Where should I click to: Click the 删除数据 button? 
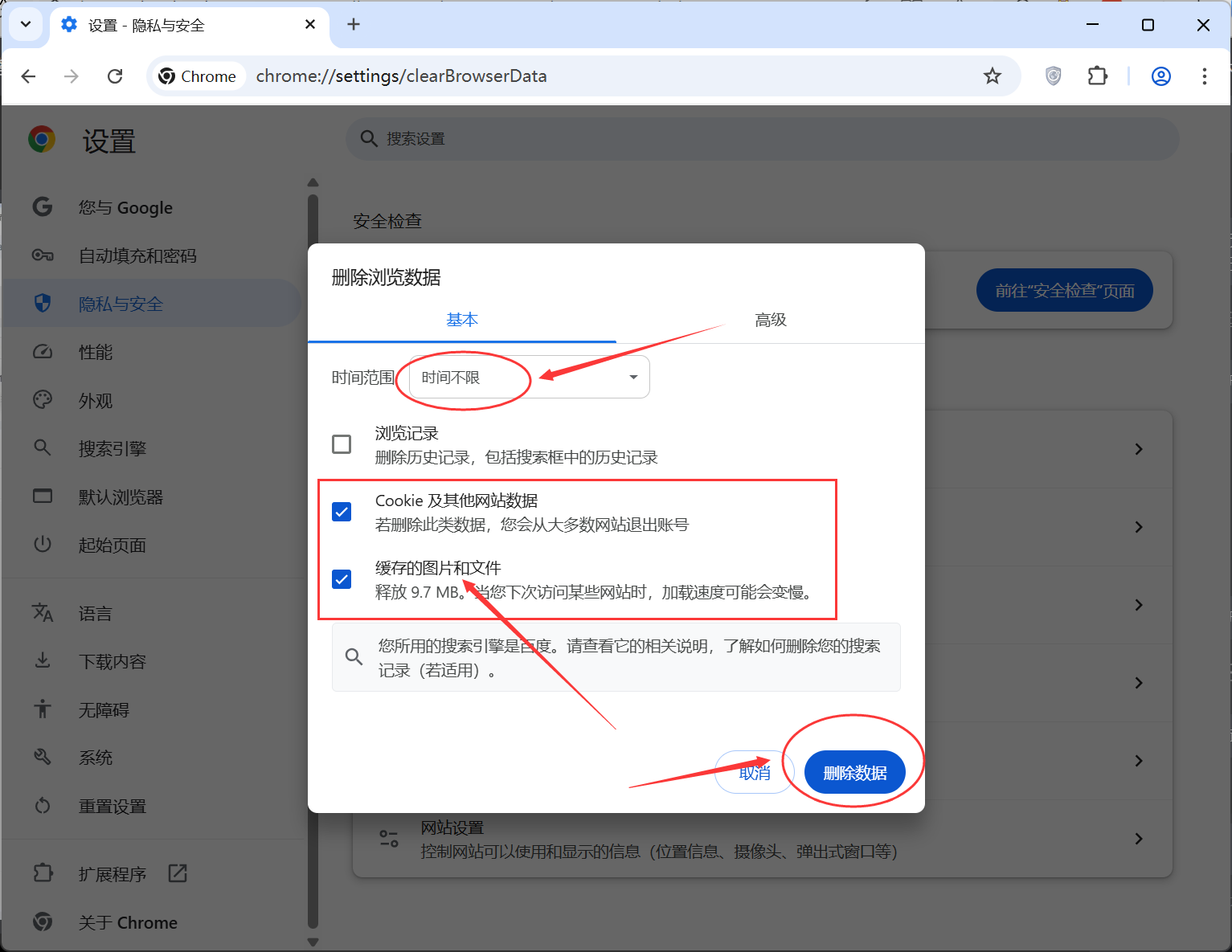point(854,772)
